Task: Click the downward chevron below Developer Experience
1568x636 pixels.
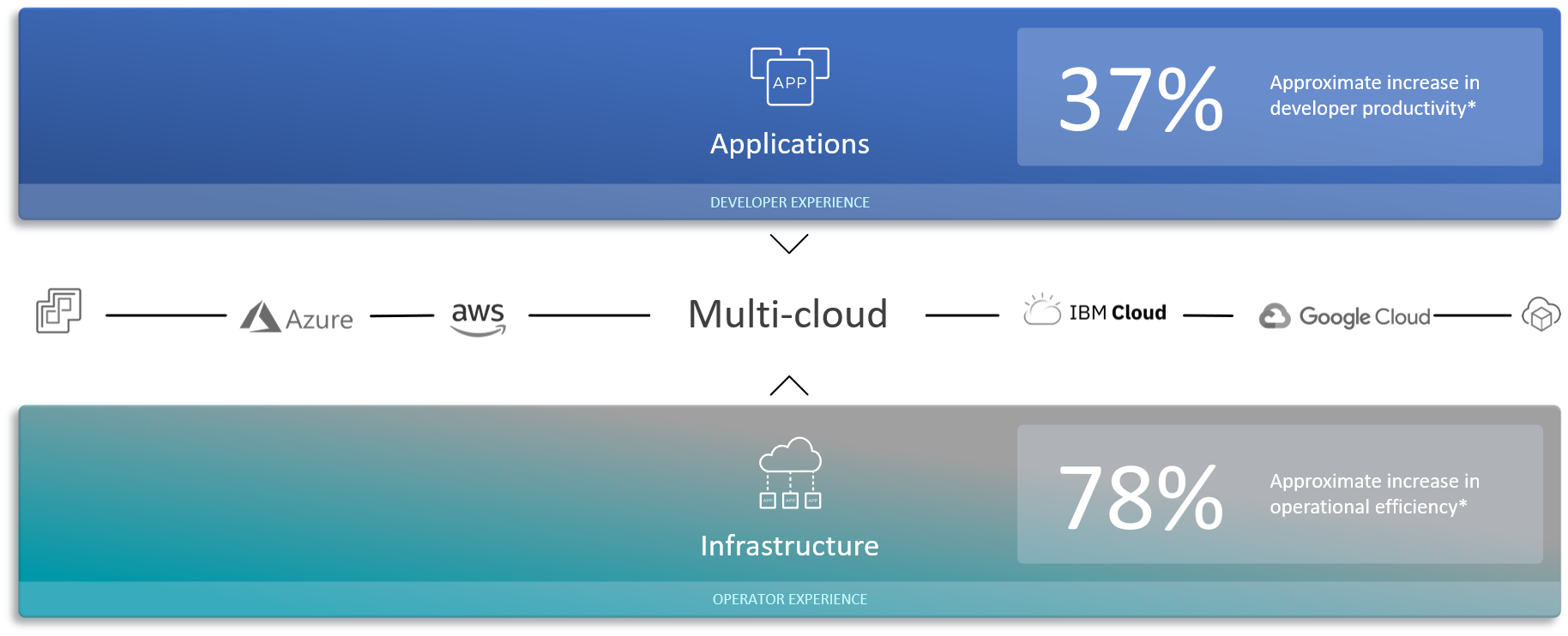Action: pos(789,243)
